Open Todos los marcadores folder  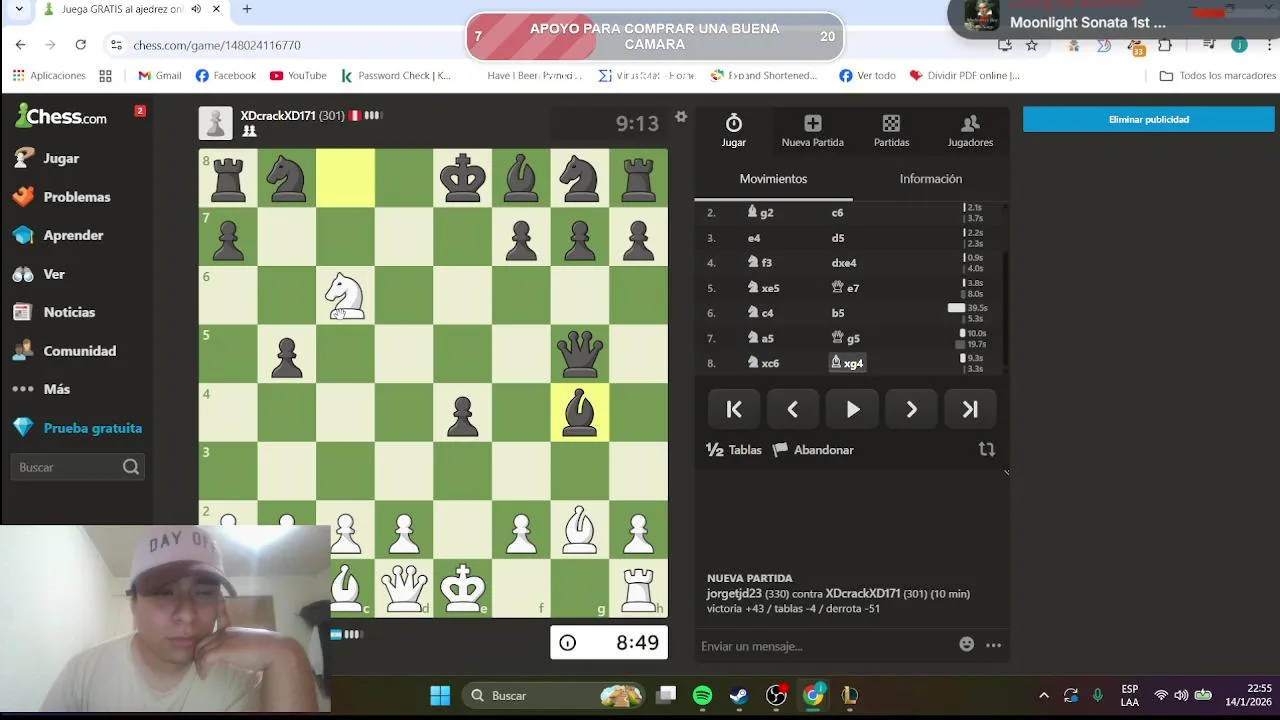1217,75
